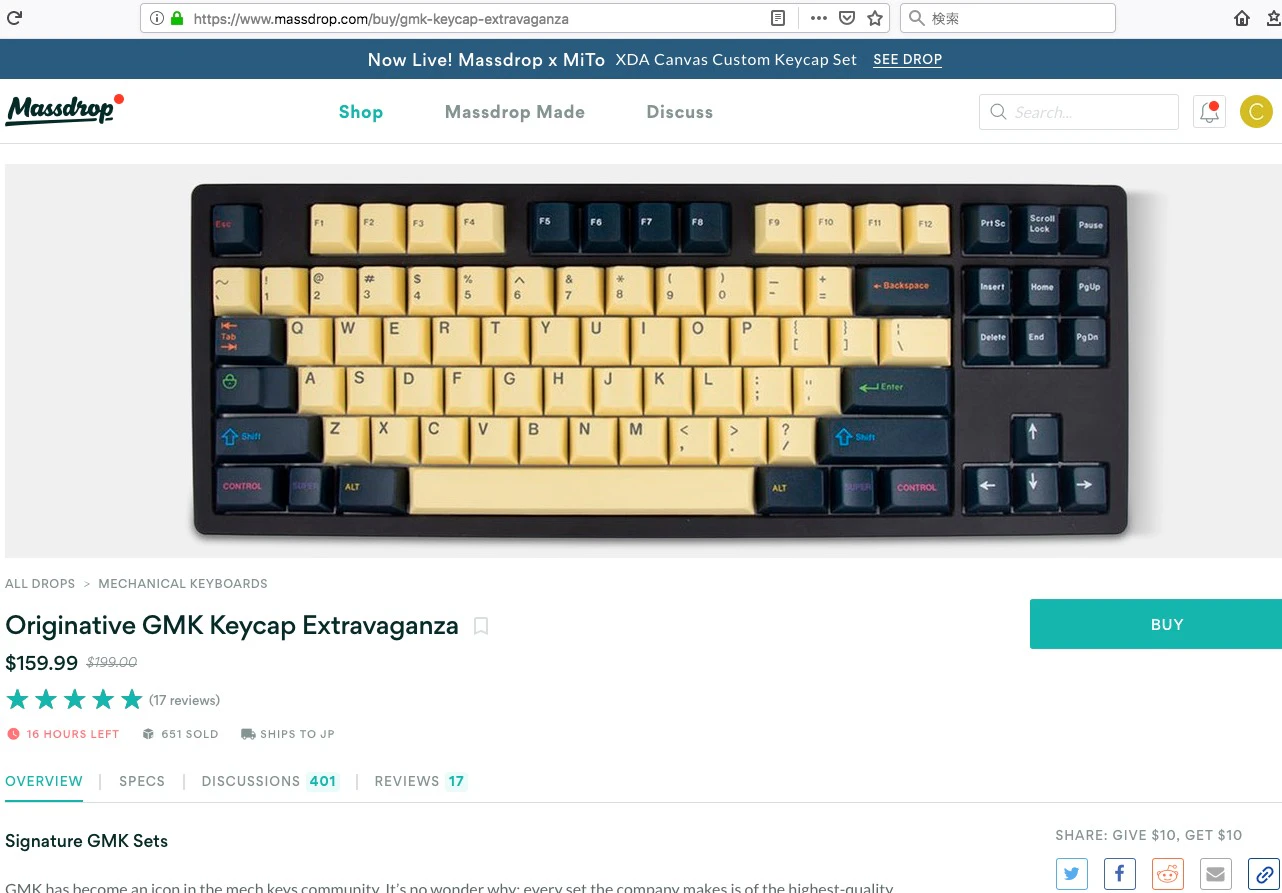Share the drop via email icon
1282x893 pixels.
tap(1216, 874)
